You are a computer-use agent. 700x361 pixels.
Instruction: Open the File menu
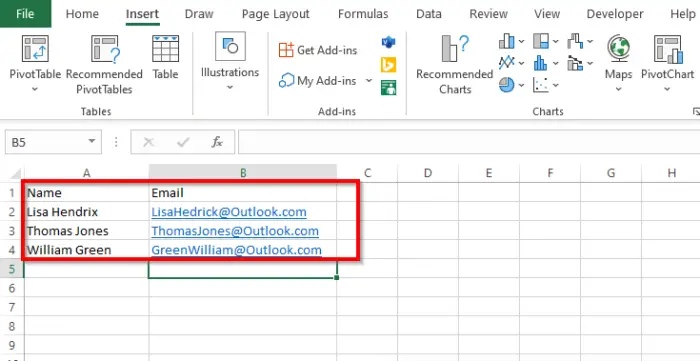tap(25, 14)
